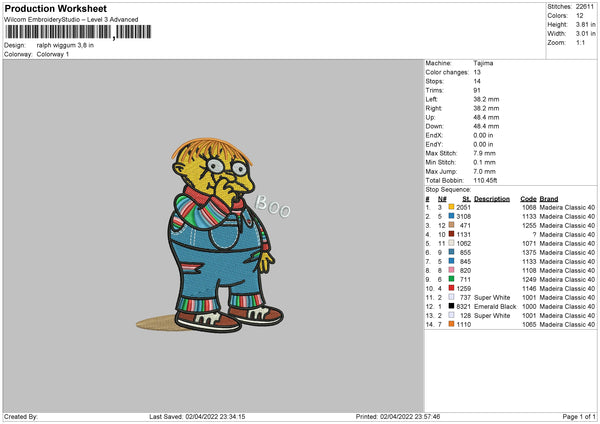Select the Total Bobbin value 110.45ft
The height and width of the screenshot is (424, 600).
pos(485,180)
